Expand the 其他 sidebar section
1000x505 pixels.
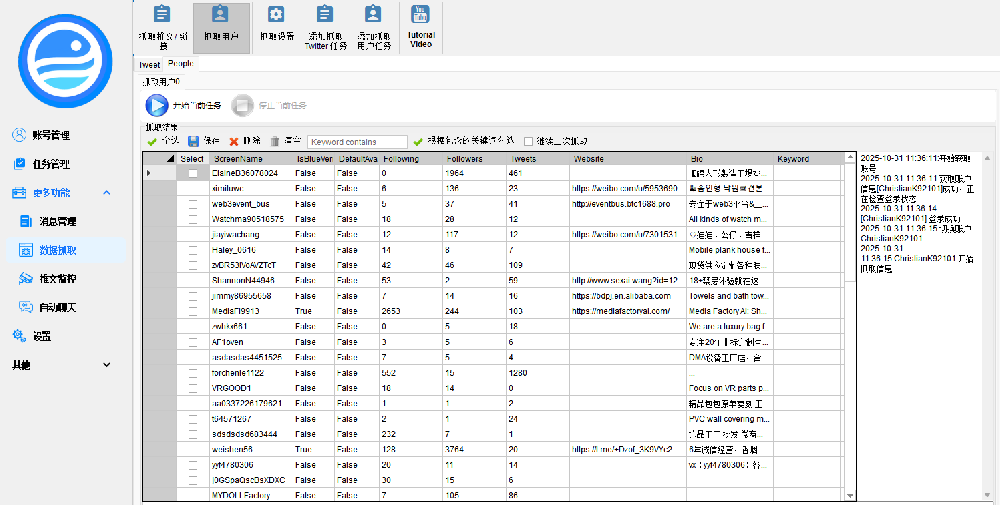(x=106, y=365)
